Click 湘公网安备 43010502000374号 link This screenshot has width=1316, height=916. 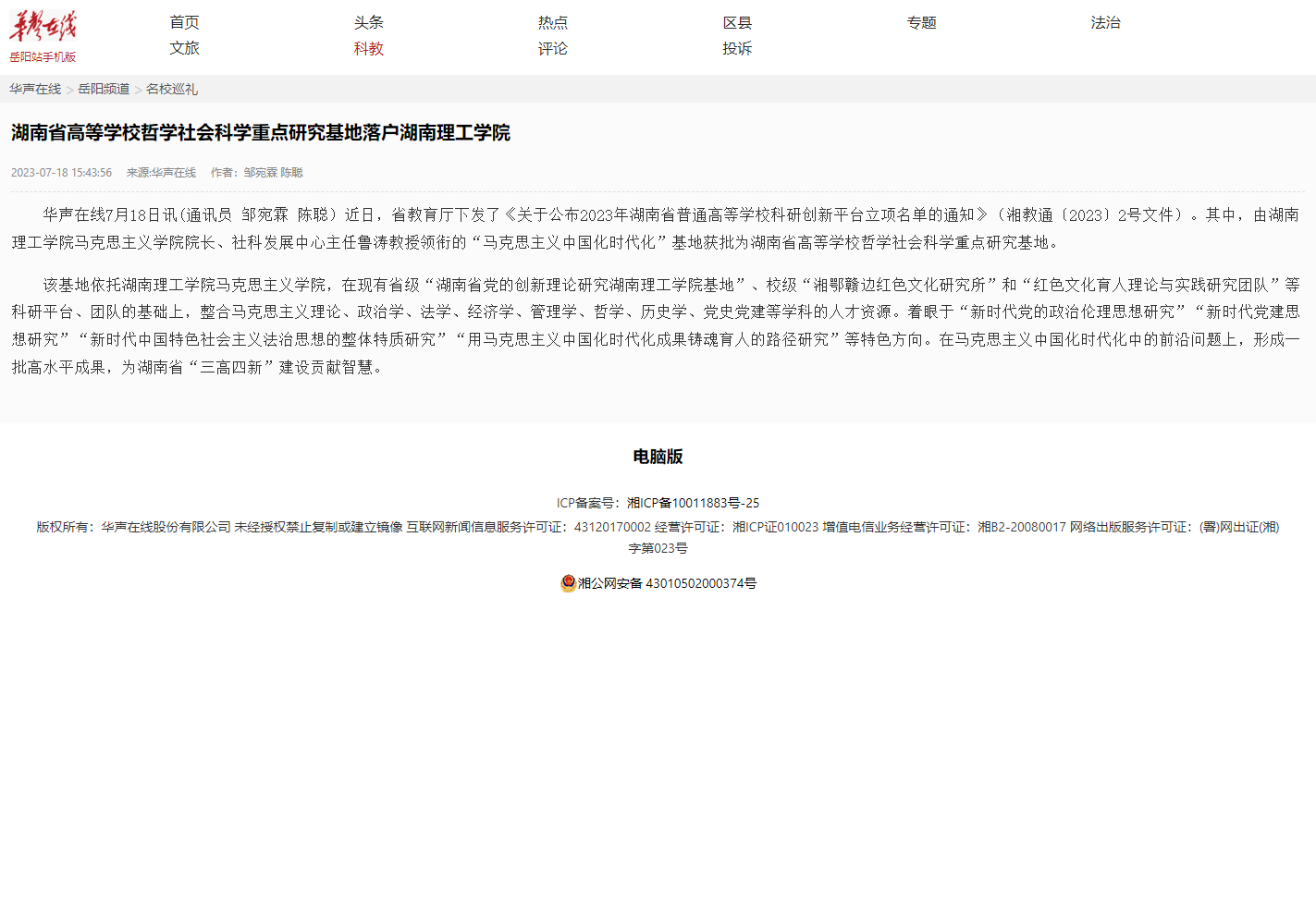tap(667, 583)
